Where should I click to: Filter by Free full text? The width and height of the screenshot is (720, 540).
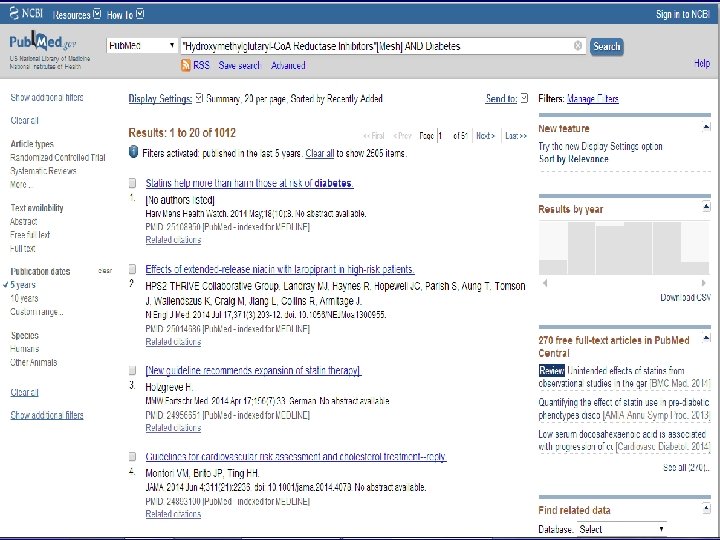(x=30, y=235)
